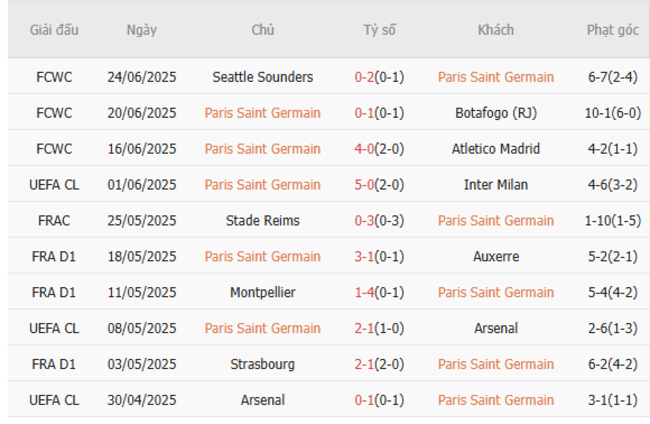Click the 10-1(6-0) corner kick stat
The height and width of the screenshot is (424, 650).
[x=612, y=113]
